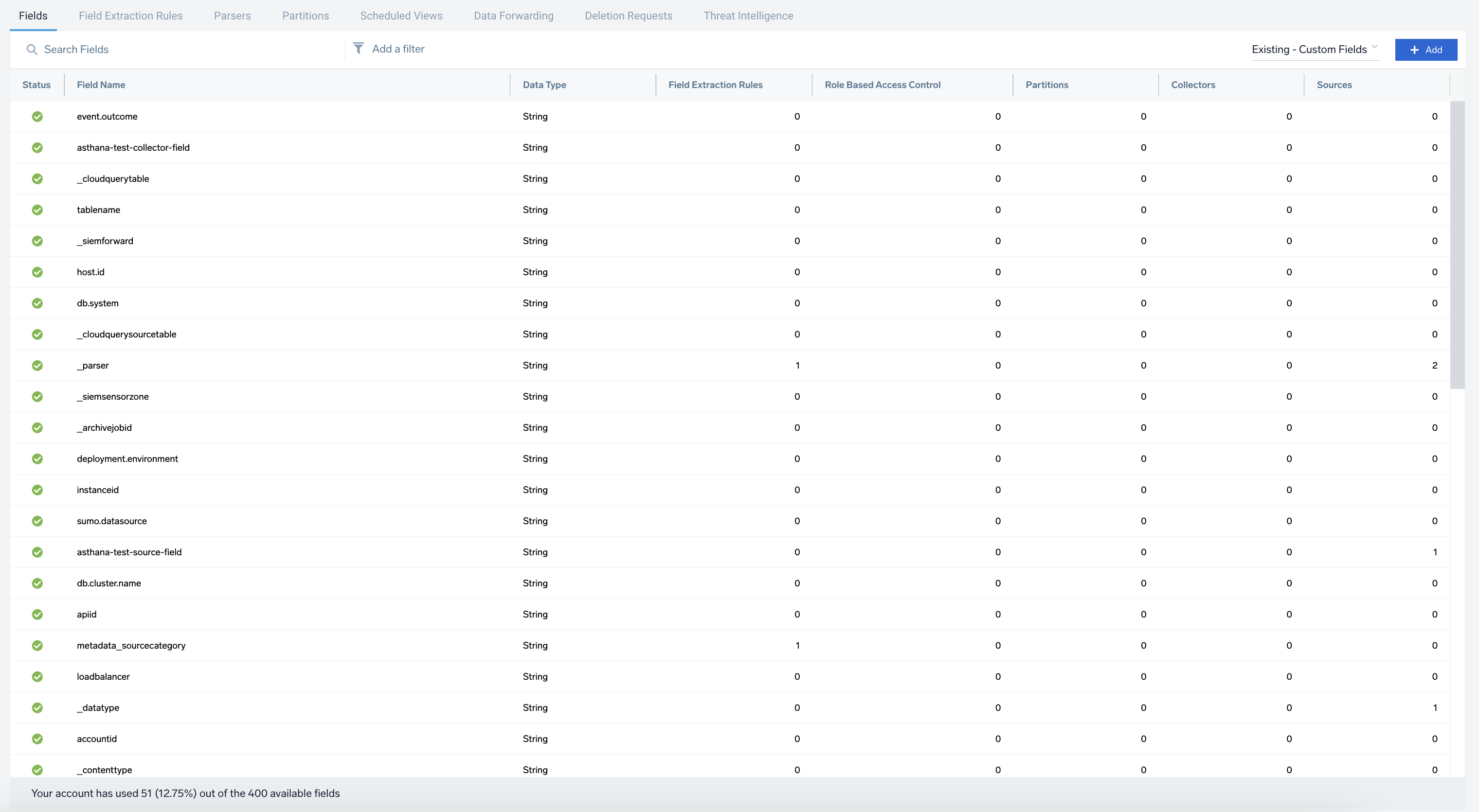Screen dimensions: 1479x812
Task: Expand the Data Type column header
Action: (x=544, y=84)
